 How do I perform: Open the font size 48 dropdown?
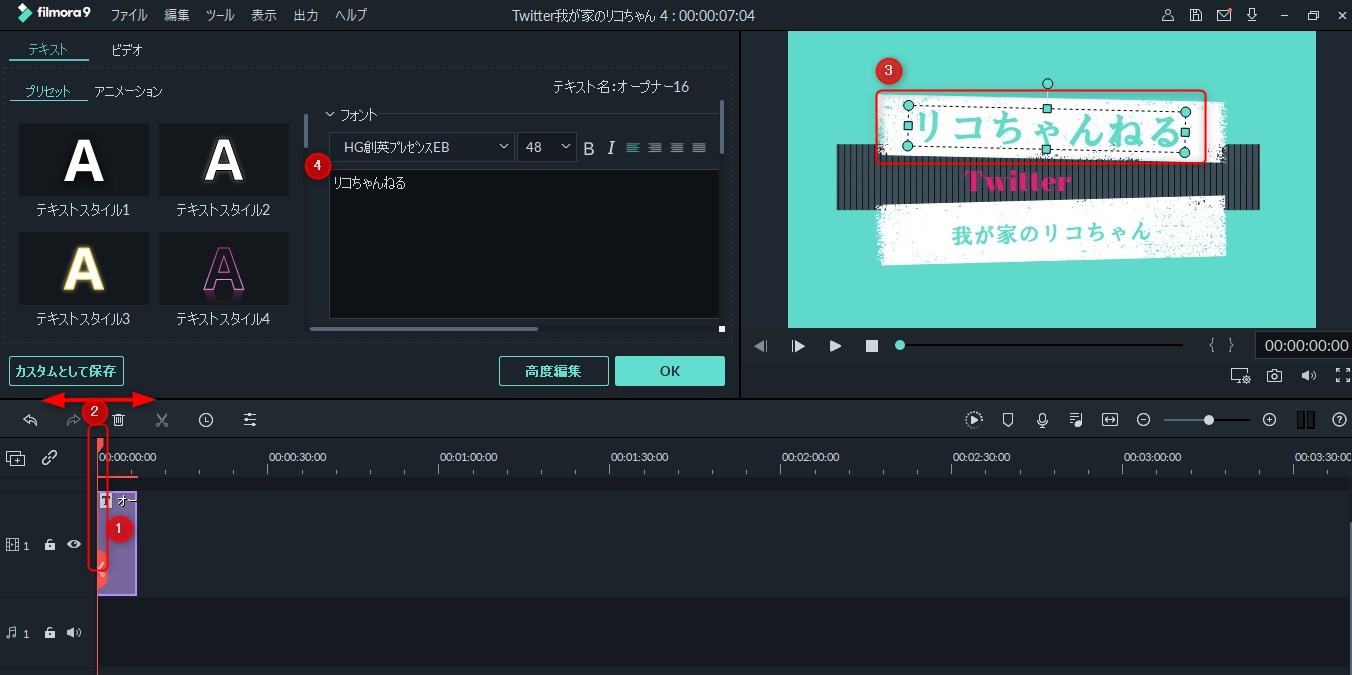[x=546, y=147]
